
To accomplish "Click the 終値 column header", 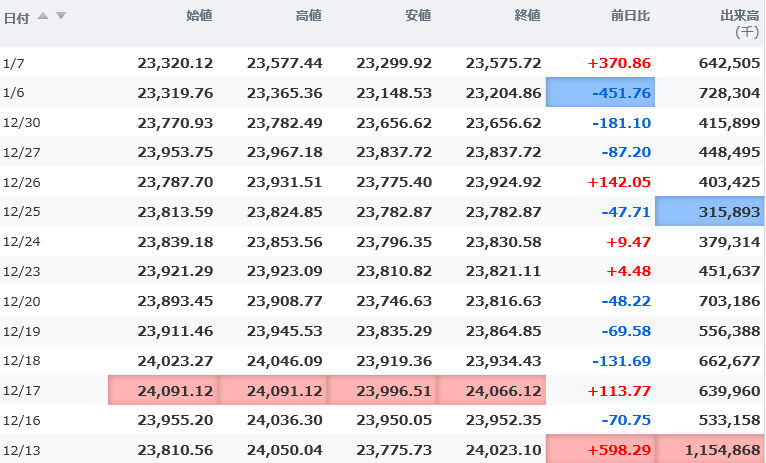I will point(527,16).
